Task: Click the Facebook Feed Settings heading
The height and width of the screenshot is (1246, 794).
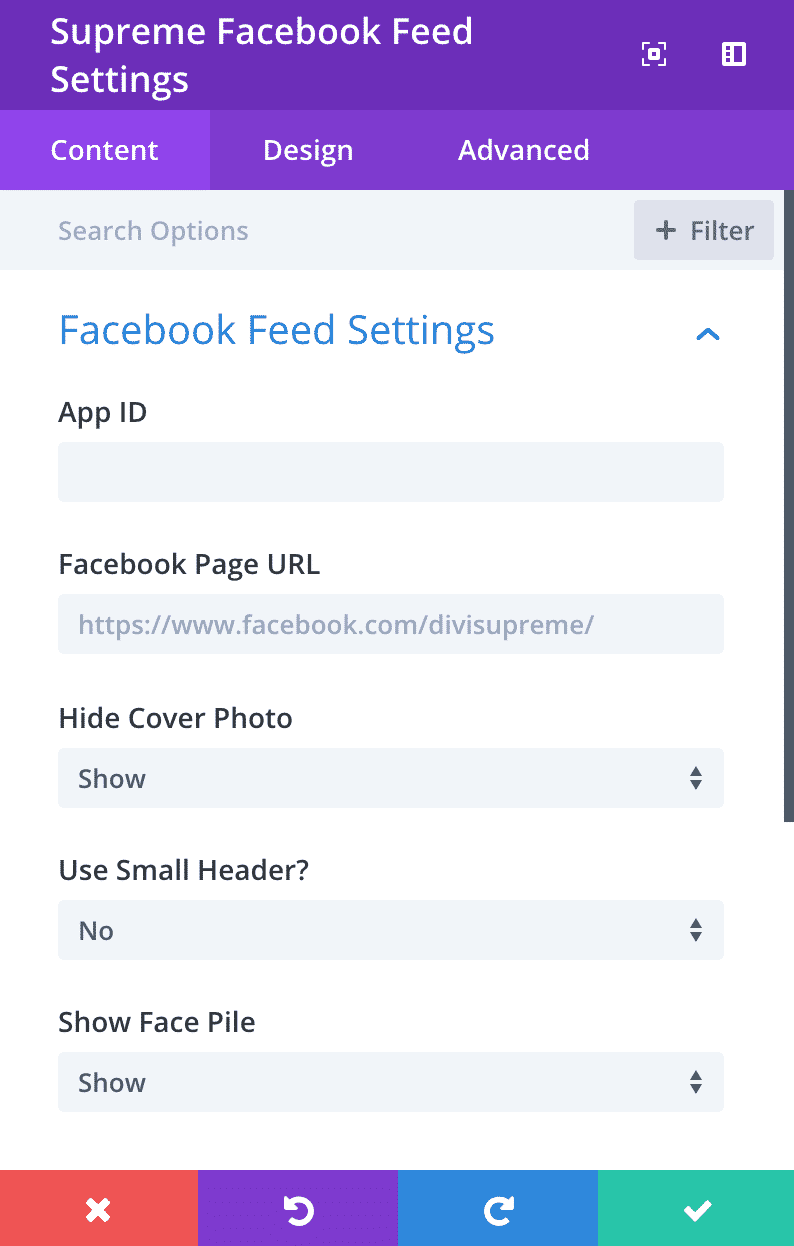Action: (277, 330)
